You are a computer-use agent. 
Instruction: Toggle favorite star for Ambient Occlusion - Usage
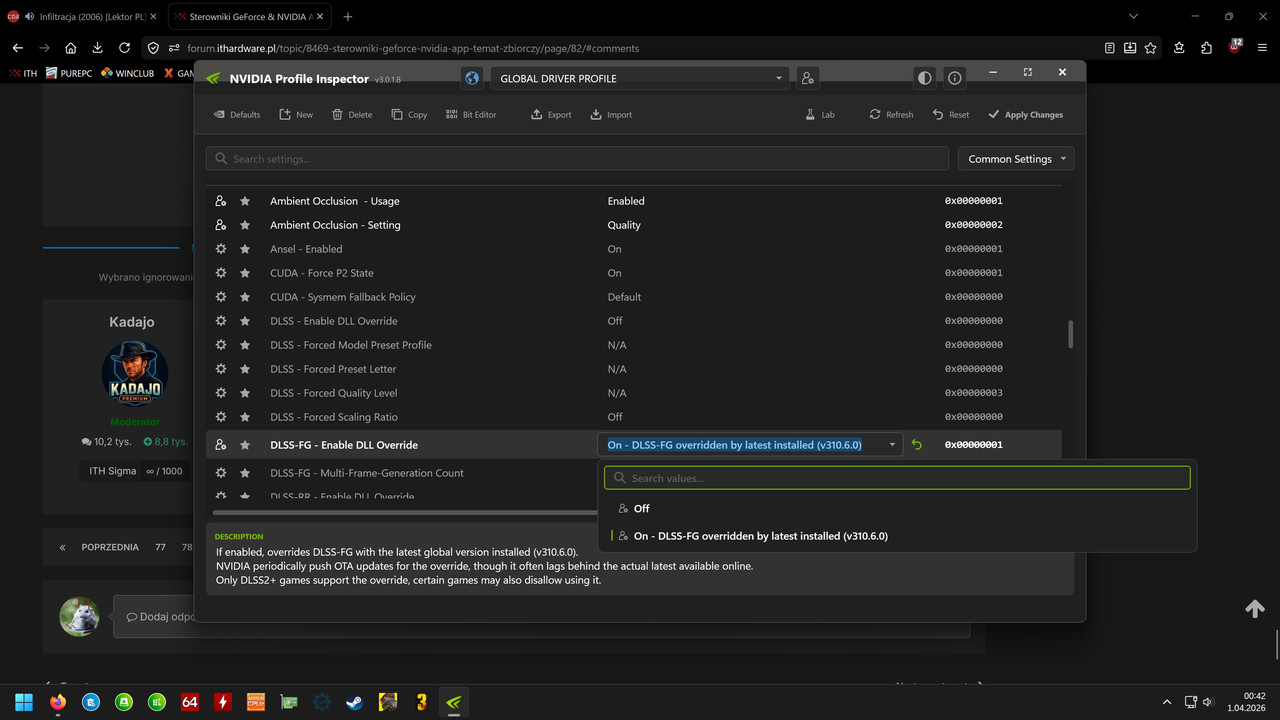click(245, 201)
